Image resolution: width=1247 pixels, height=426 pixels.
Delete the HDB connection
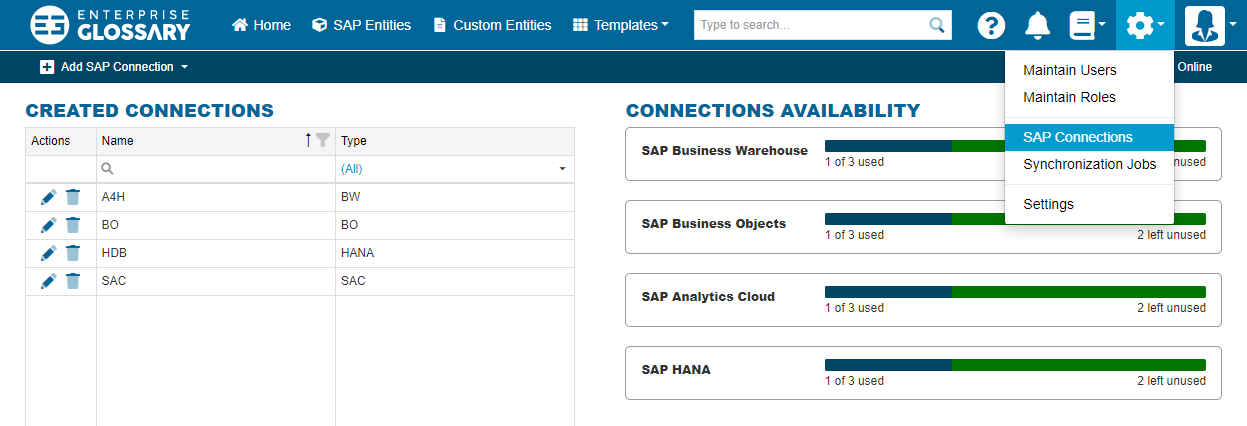click(x=73, y=253)
